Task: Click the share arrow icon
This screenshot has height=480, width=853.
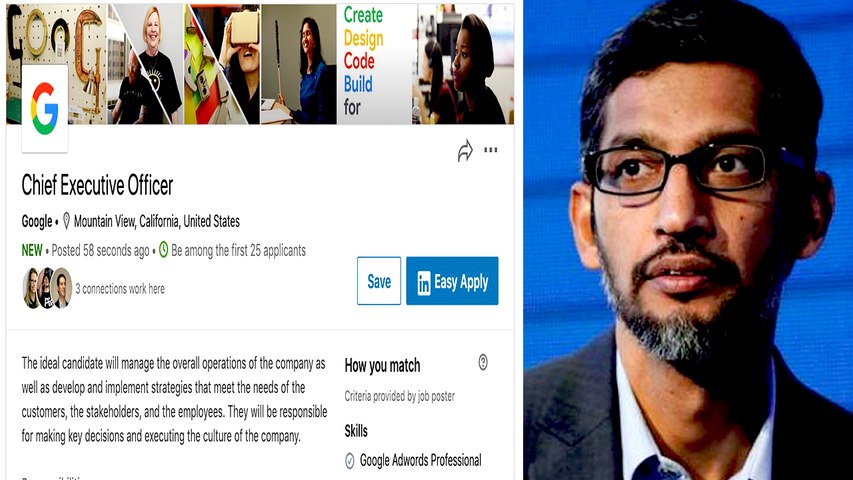Action: coord(465,151)
